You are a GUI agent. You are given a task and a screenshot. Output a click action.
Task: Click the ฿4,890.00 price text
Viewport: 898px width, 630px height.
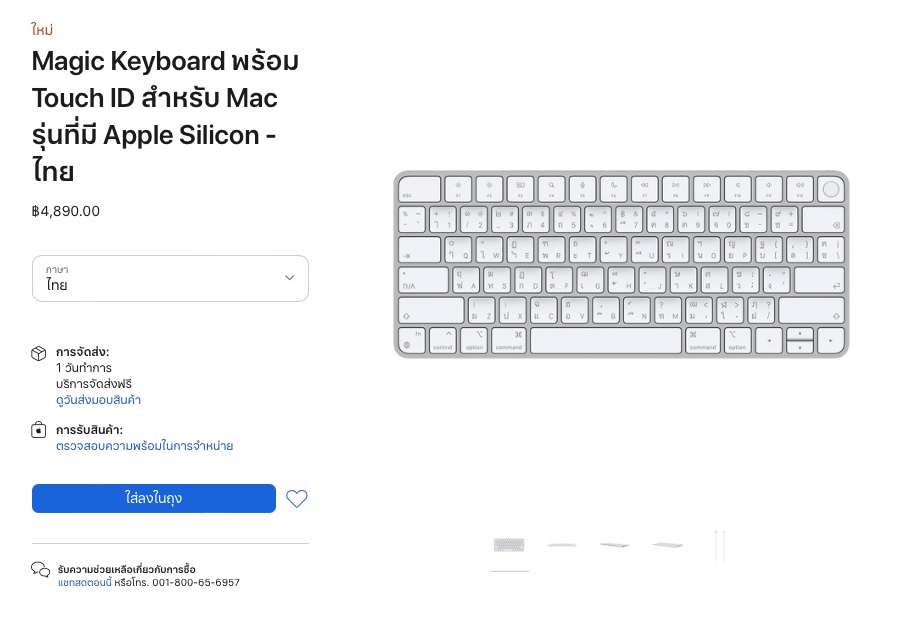(x=66, y=211)
